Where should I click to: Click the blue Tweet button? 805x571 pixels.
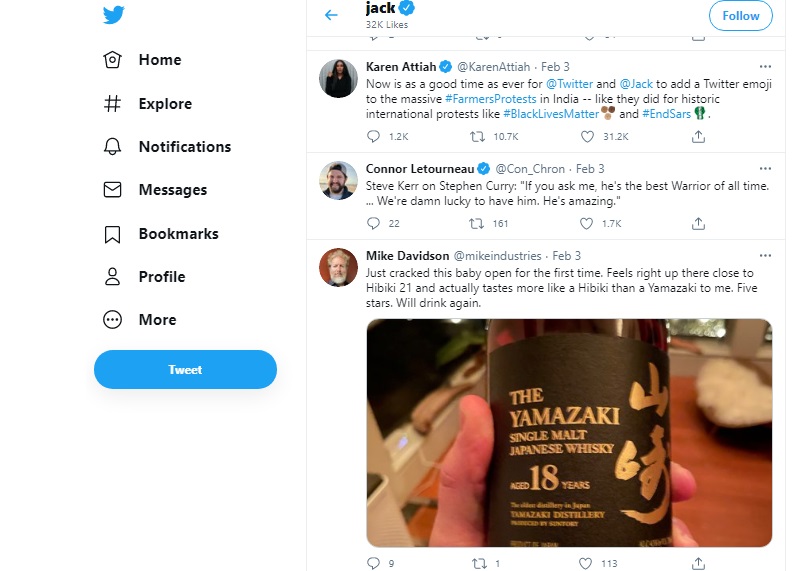[x=185, y=370]
